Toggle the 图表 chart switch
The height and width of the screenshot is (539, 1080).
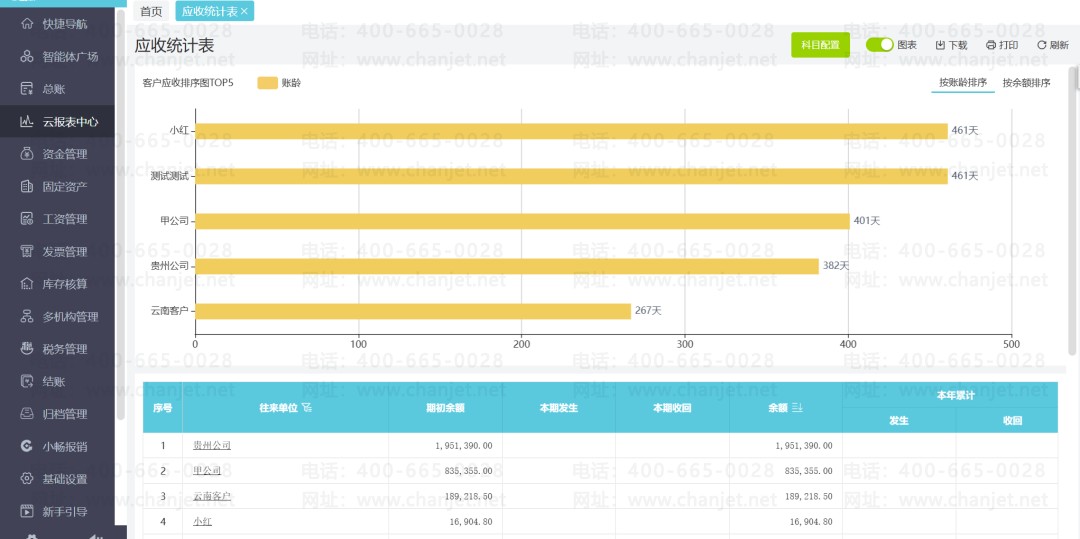tap(880, 45)
